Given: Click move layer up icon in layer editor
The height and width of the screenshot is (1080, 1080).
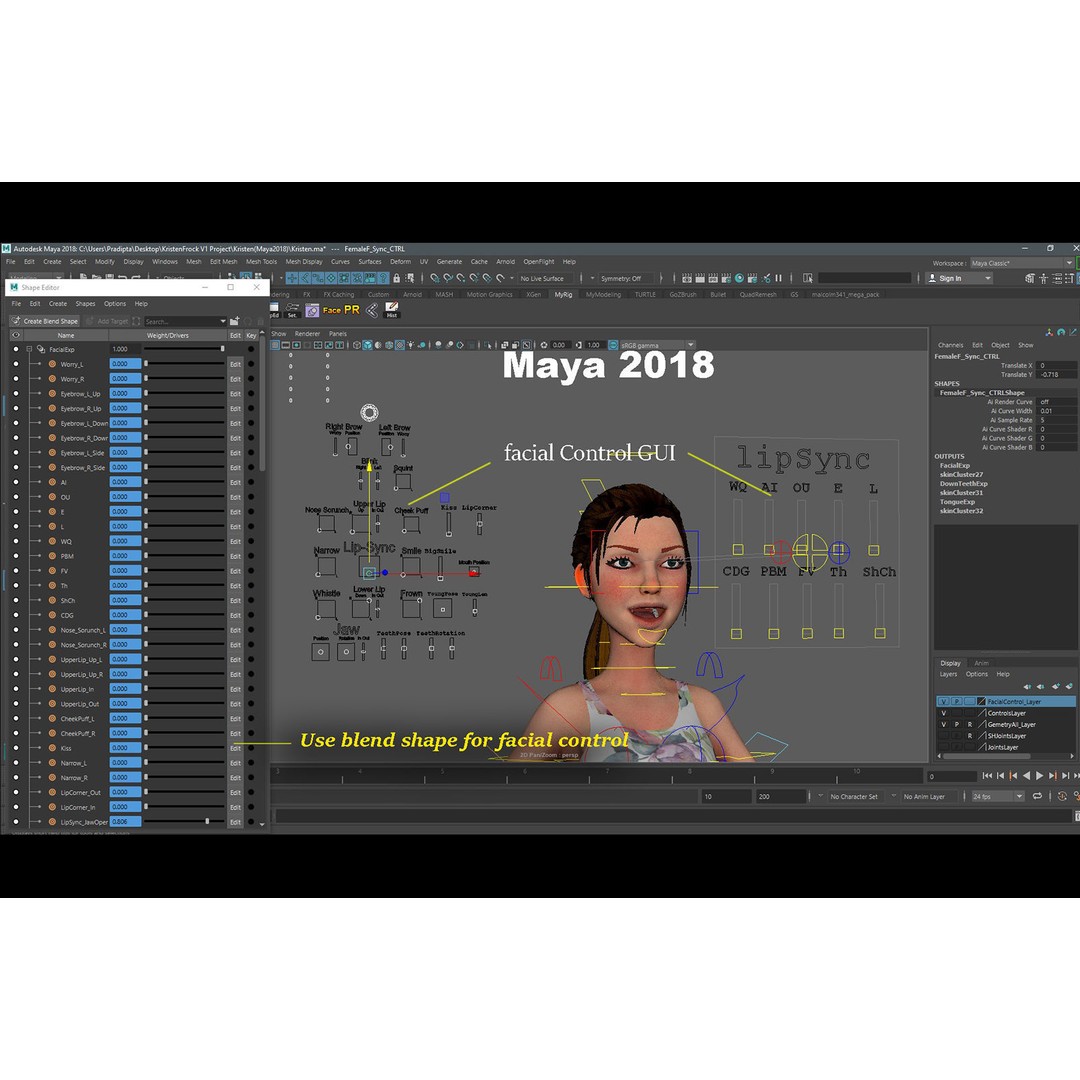Looking at the screenshot, I should (1028, 686).
